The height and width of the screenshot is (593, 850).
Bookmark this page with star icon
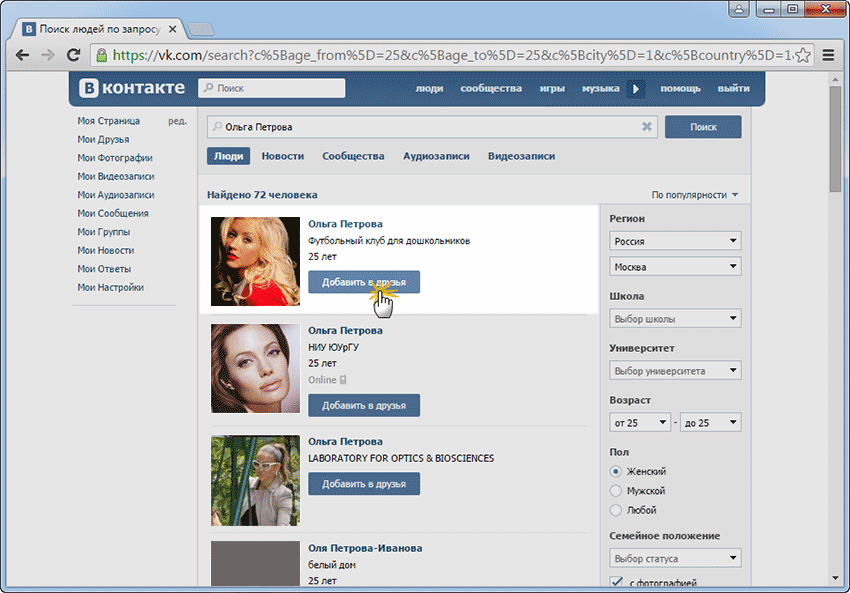coord(801,55)
